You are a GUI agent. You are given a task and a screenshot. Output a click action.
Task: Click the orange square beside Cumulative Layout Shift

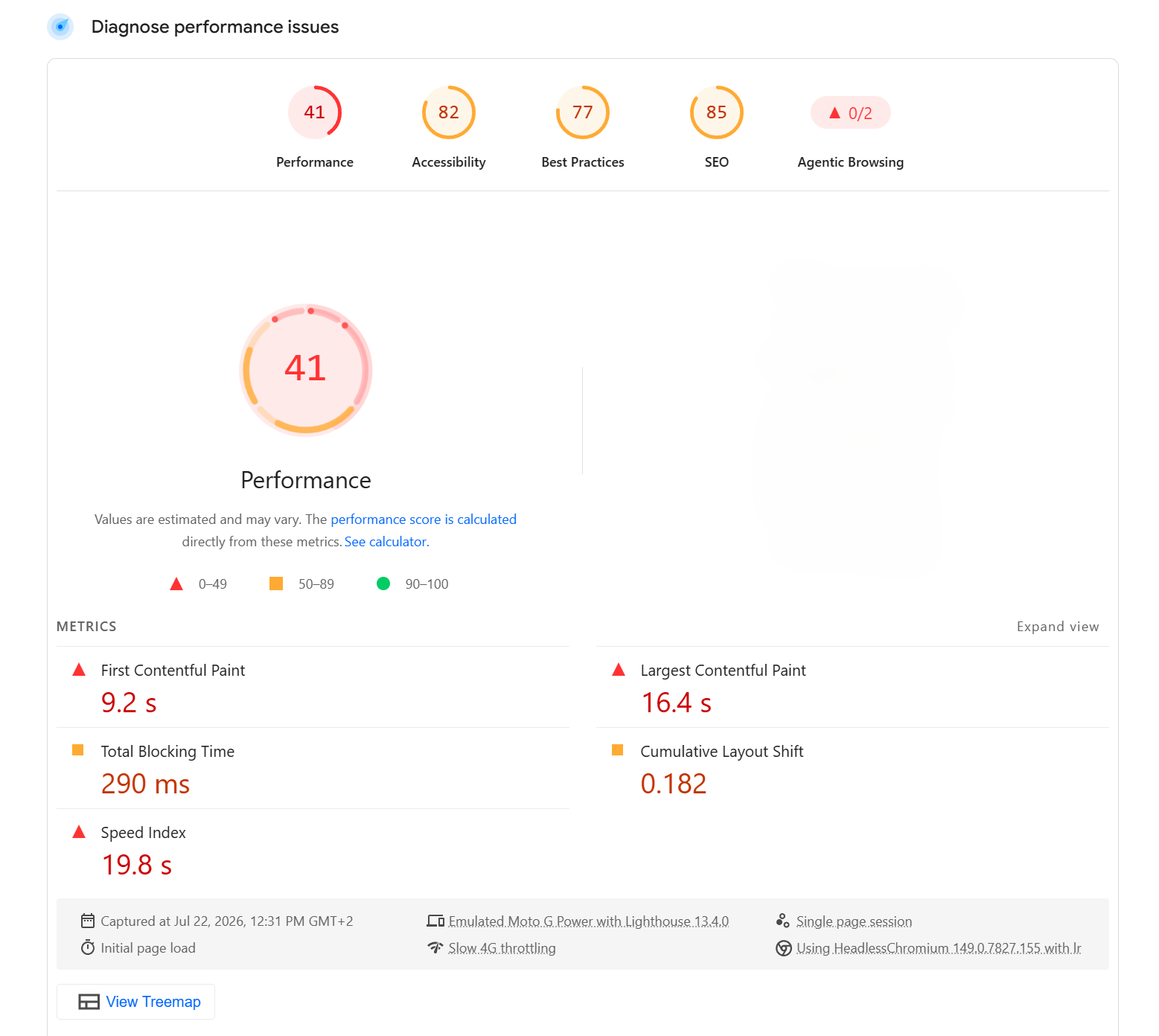coord(618,750)
